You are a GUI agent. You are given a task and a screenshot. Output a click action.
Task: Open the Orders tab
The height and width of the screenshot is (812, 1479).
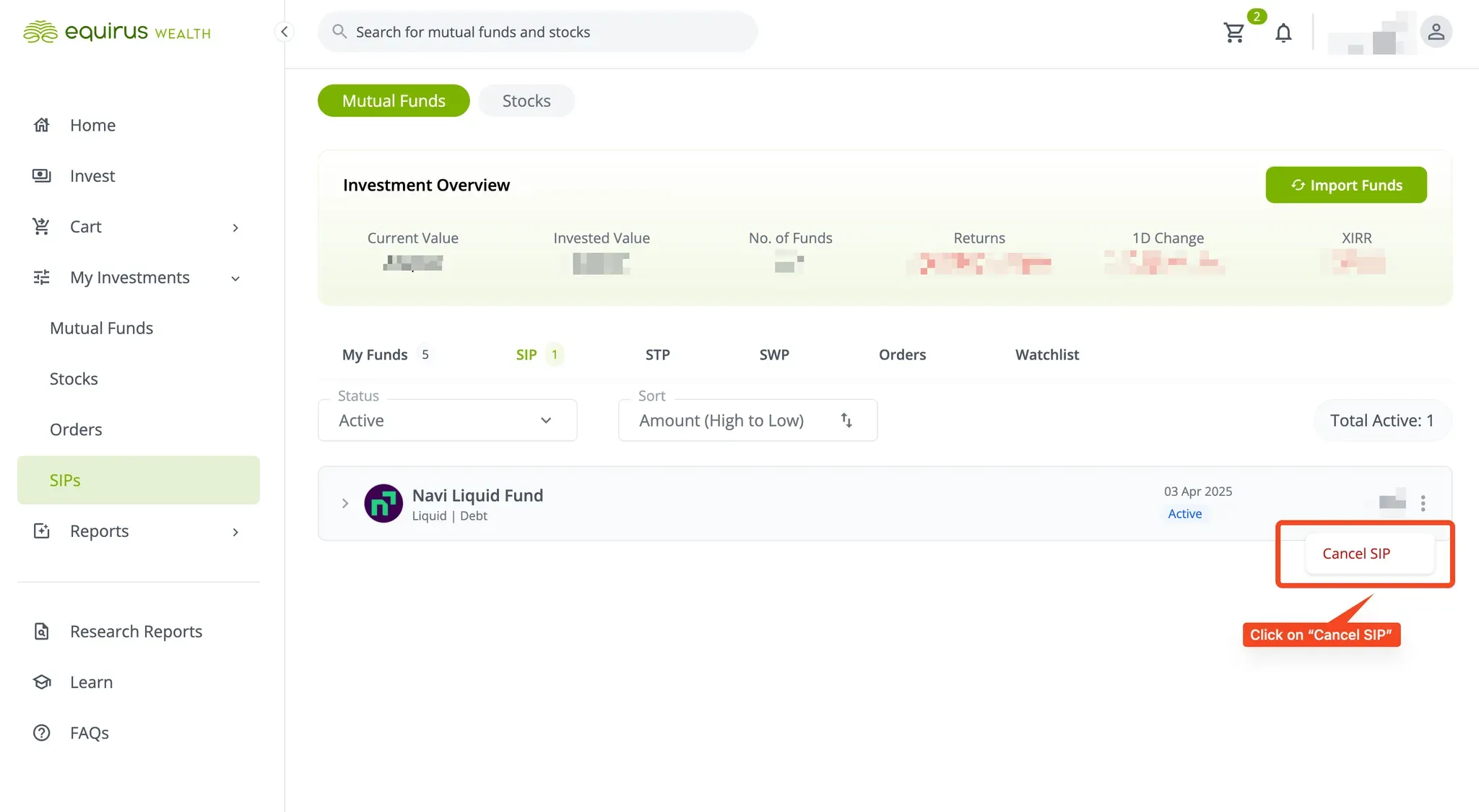pyautogui.click(x=902, y=354)
